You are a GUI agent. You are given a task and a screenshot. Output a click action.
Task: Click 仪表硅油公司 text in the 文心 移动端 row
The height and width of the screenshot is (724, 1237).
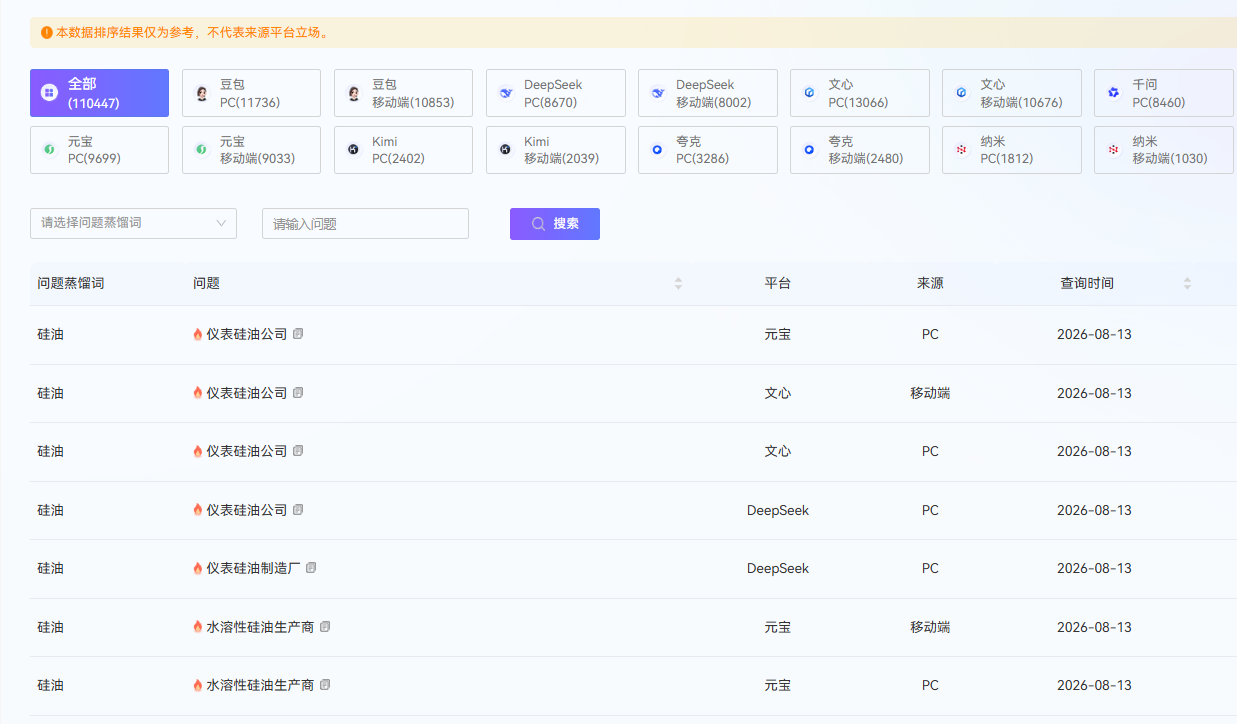(247, 393)
